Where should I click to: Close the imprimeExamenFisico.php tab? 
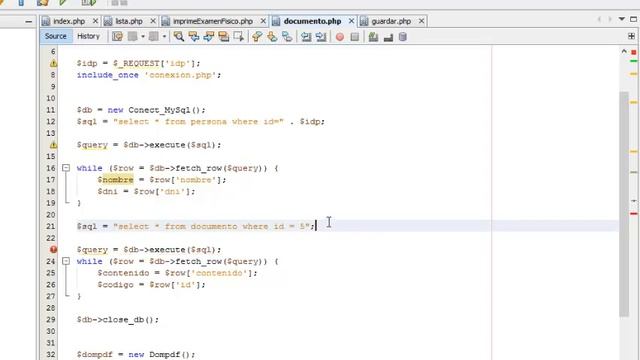click(263, 21)
